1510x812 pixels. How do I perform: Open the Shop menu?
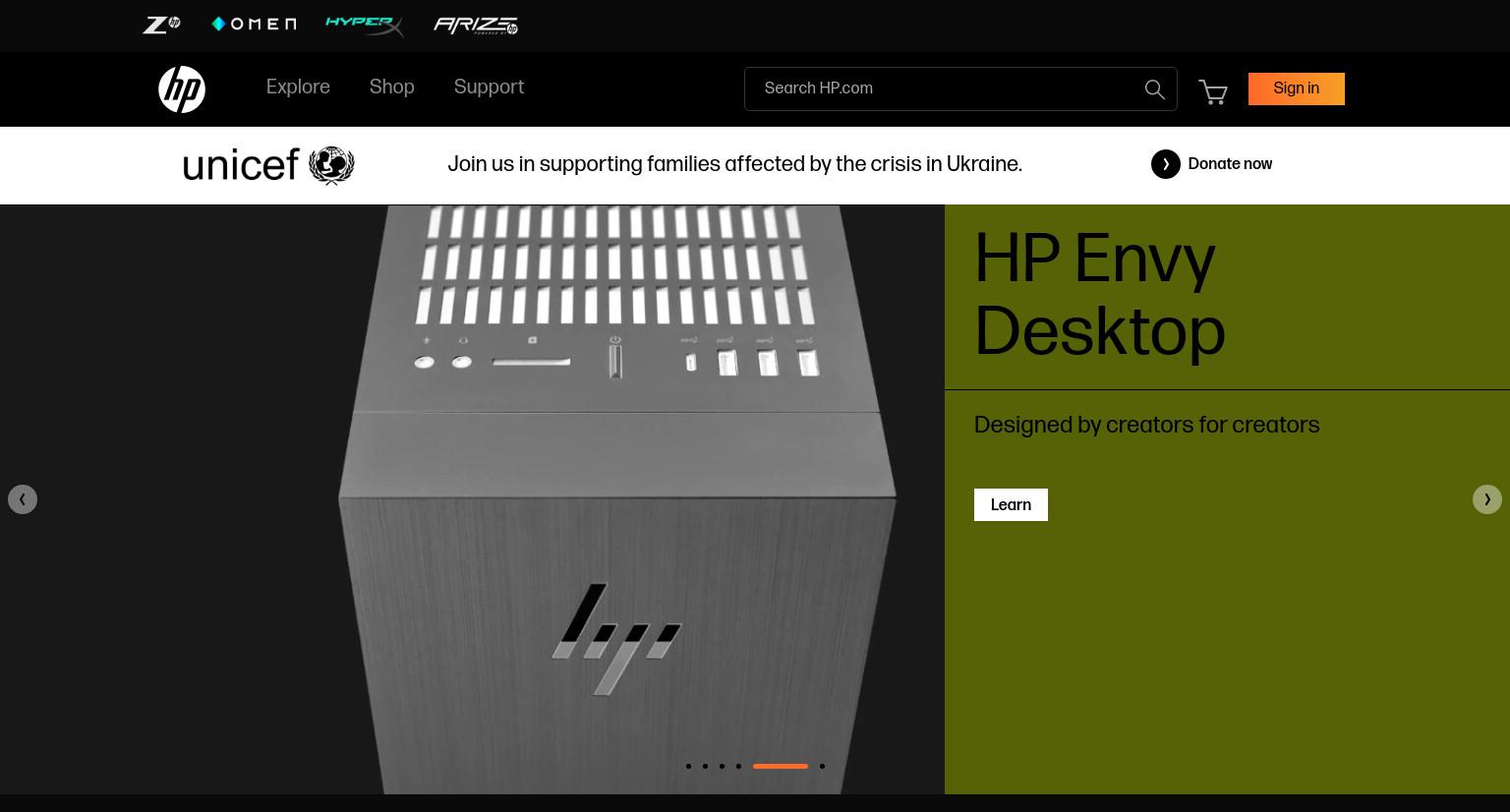click(x=392, y=87)
